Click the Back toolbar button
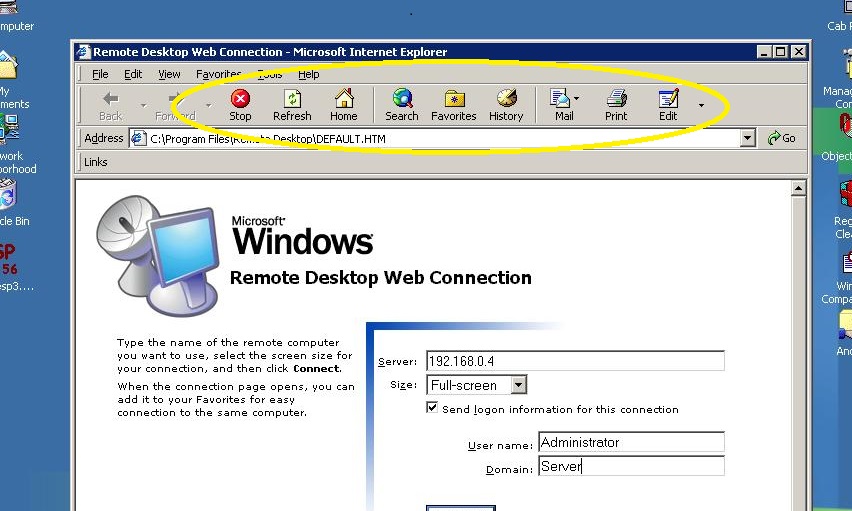The width and height of the screenshot is (852, 511). click(111, 105)
